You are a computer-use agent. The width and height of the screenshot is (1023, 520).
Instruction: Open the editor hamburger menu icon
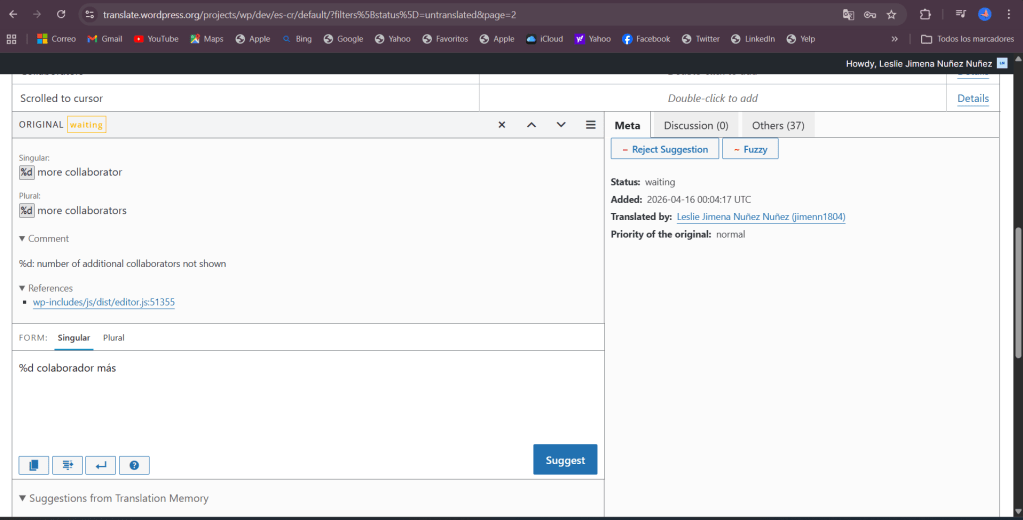click(591, 125)
